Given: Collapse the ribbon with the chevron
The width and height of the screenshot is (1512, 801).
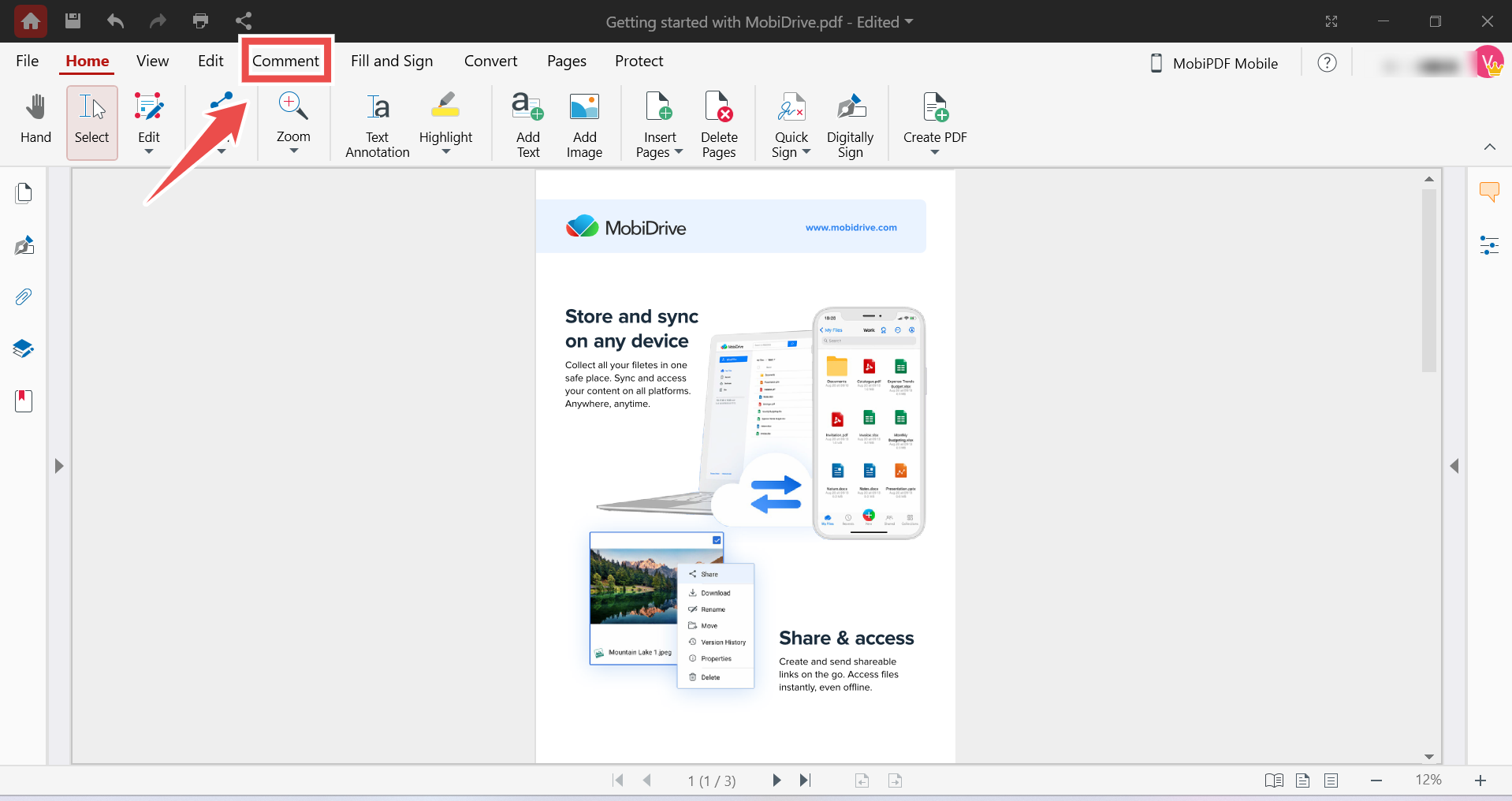Looking at the screenshot, I should (x=1490, y=147).
